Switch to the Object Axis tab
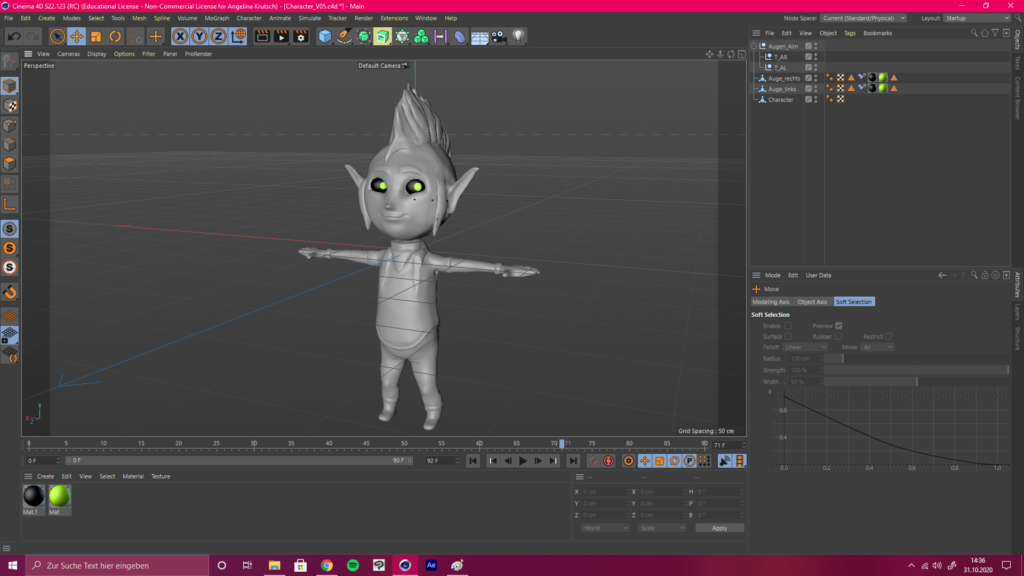This screenshot has height=576, width=1024. point(812,302)
